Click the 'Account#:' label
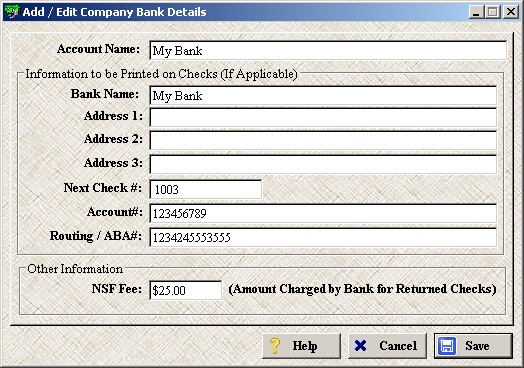The height and width of the screenshot is (368, 524). [x=115, y=212]
